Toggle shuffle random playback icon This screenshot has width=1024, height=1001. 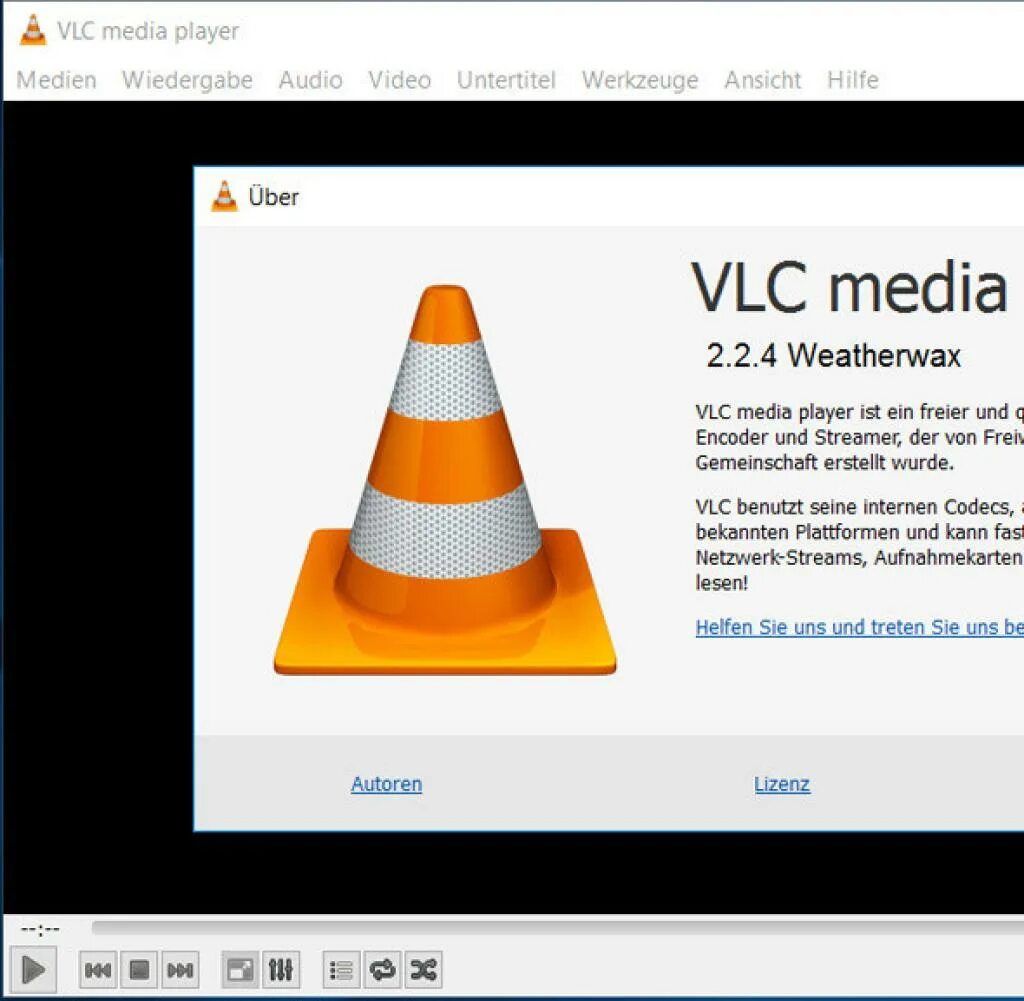424,970
